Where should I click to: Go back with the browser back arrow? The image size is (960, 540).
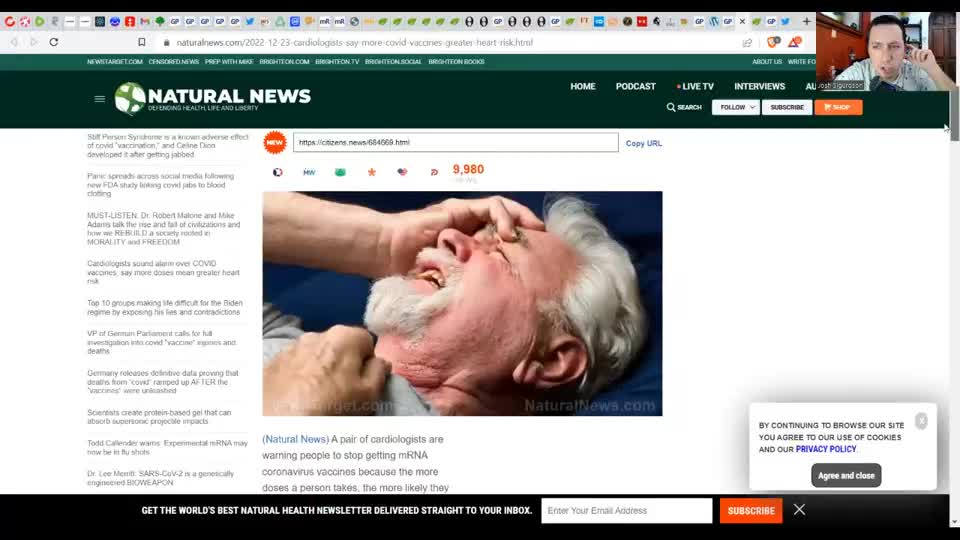click(x=14, y=42)
